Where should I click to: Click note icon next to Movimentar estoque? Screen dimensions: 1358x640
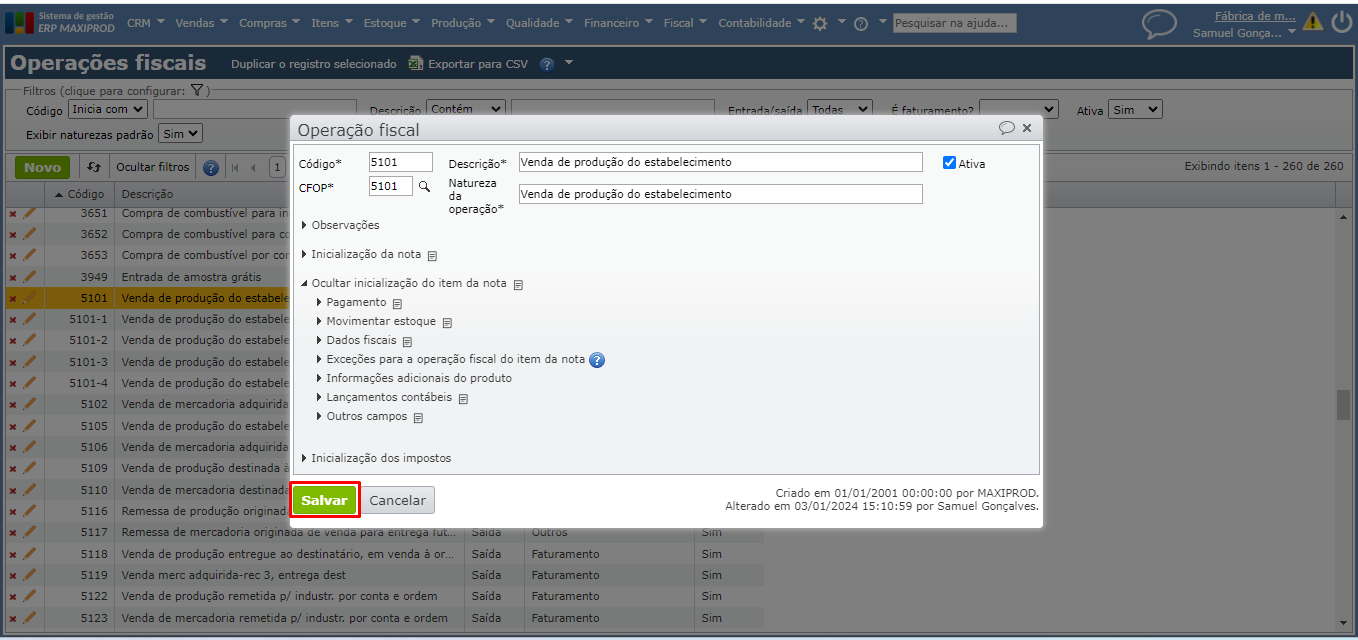coord(447,323)
